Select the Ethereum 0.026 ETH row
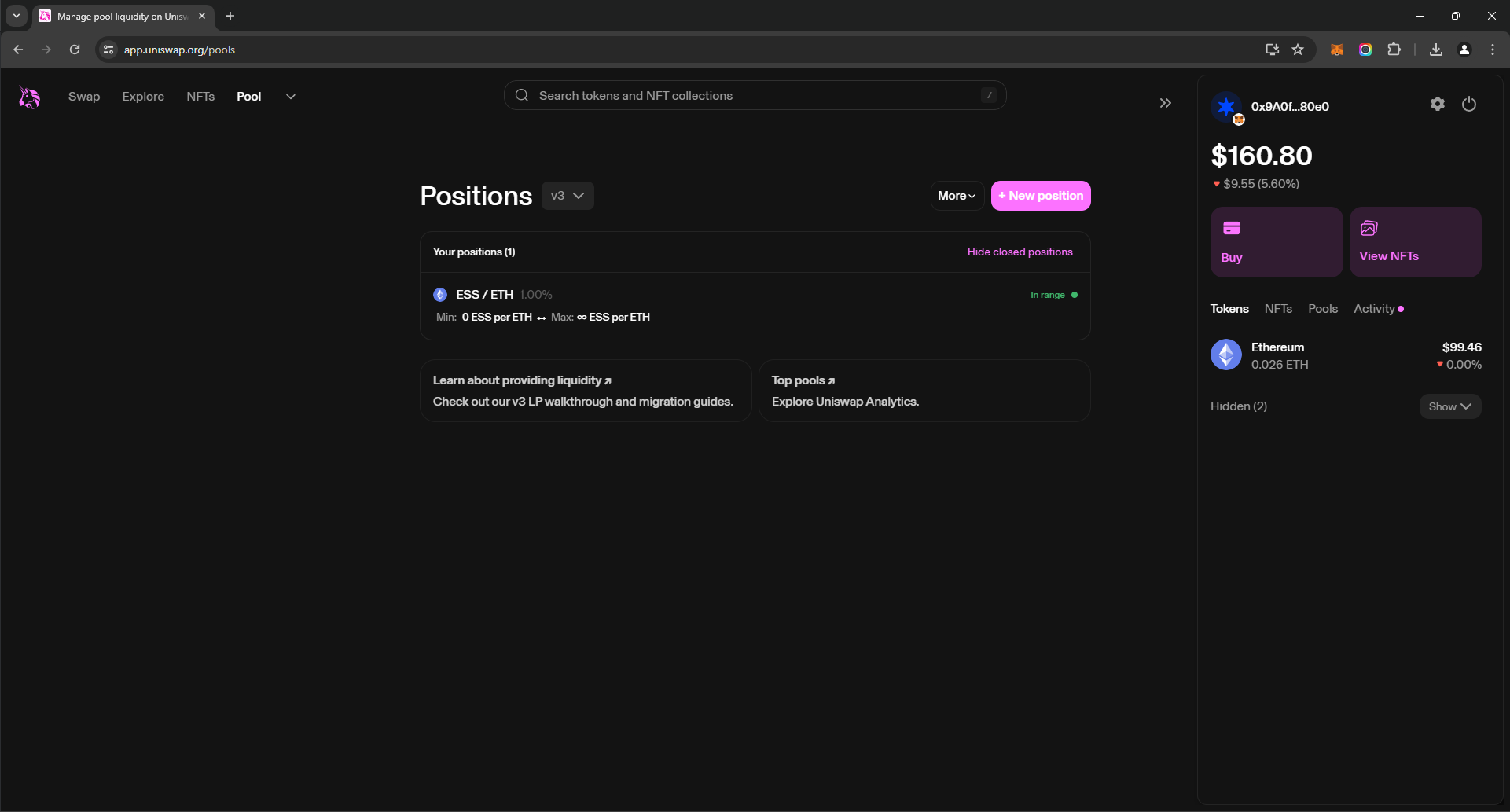 [1346, 355]
